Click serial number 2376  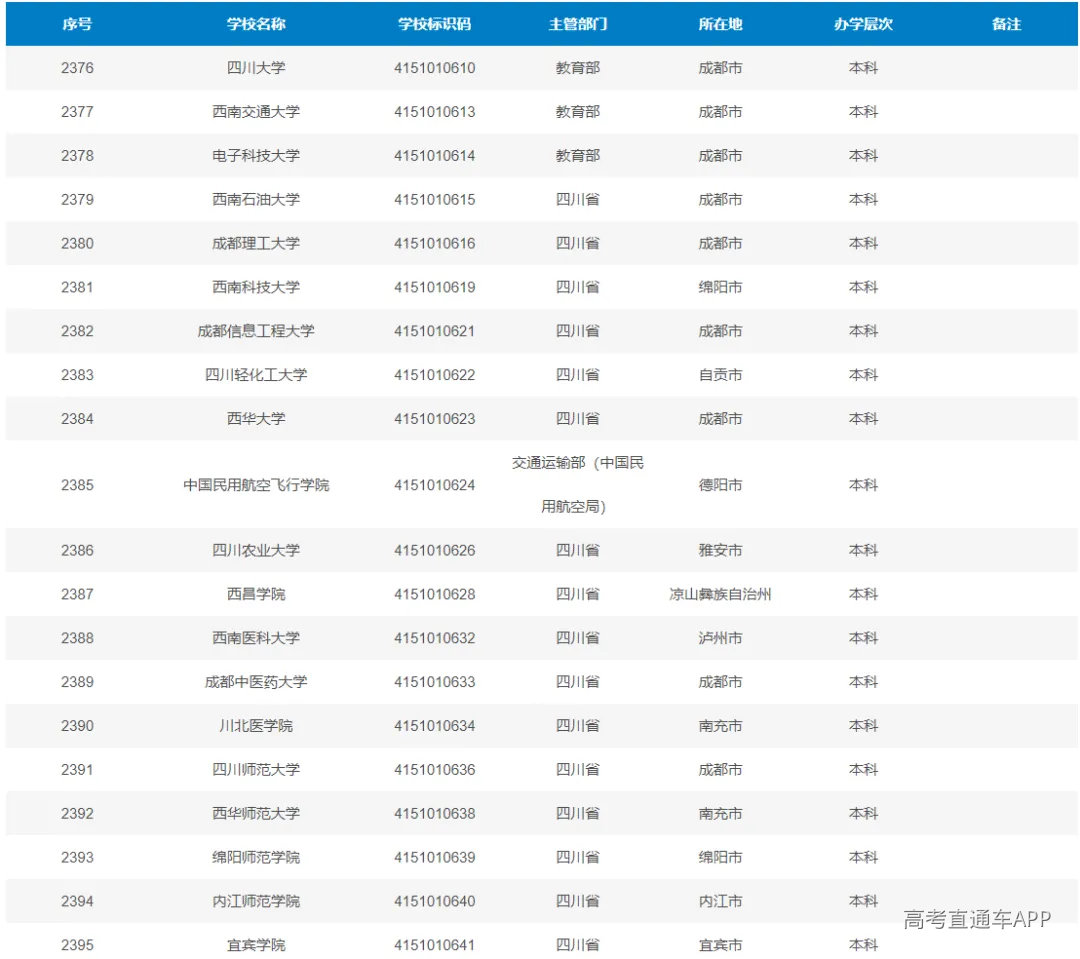77,68
